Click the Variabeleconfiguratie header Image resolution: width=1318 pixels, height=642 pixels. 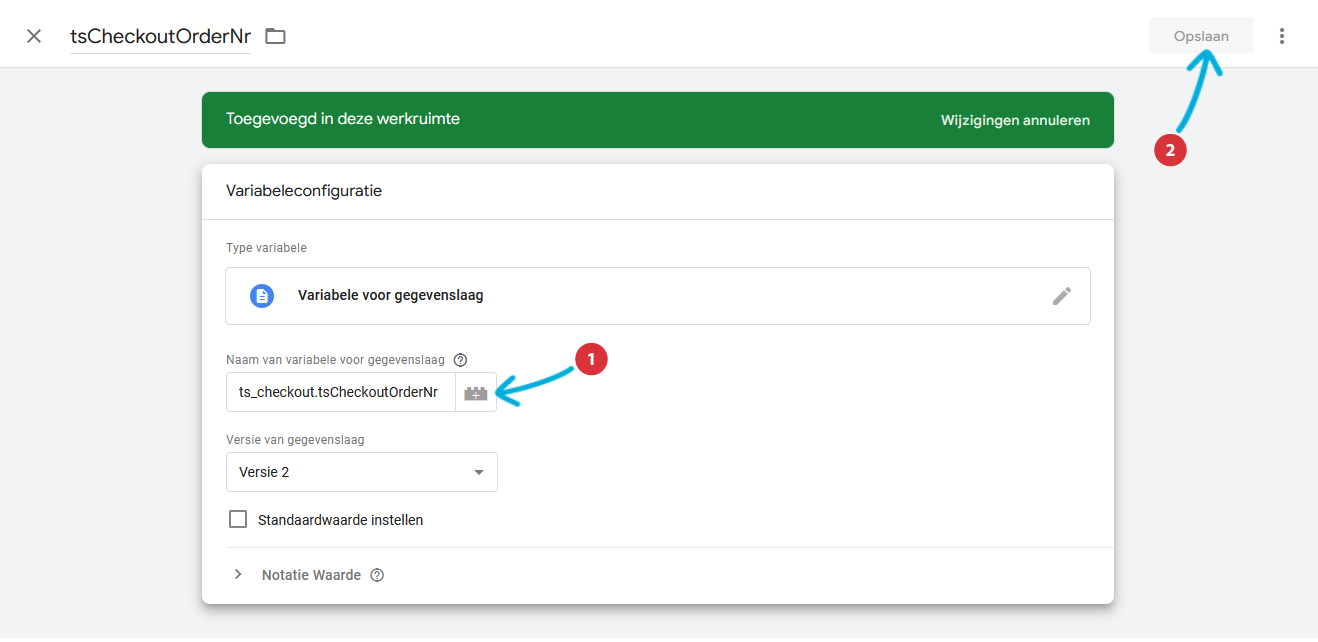304,191
